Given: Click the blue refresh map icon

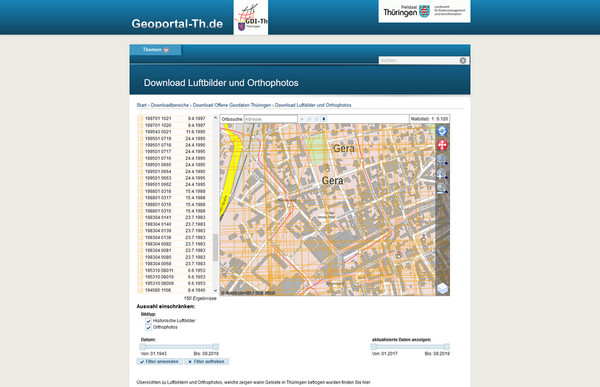Looking at the screenshot, I should click(x=442, y=131).
